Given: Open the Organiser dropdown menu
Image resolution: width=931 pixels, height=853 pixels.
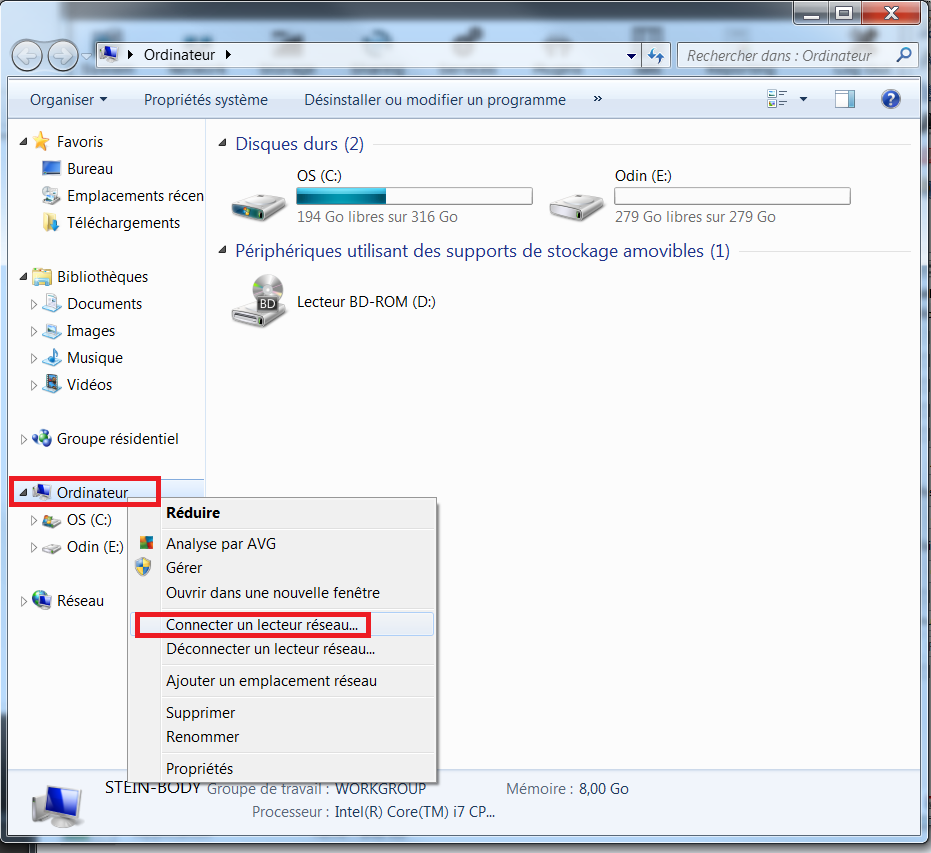Looking at the screenshot, I should click(68, 99).
